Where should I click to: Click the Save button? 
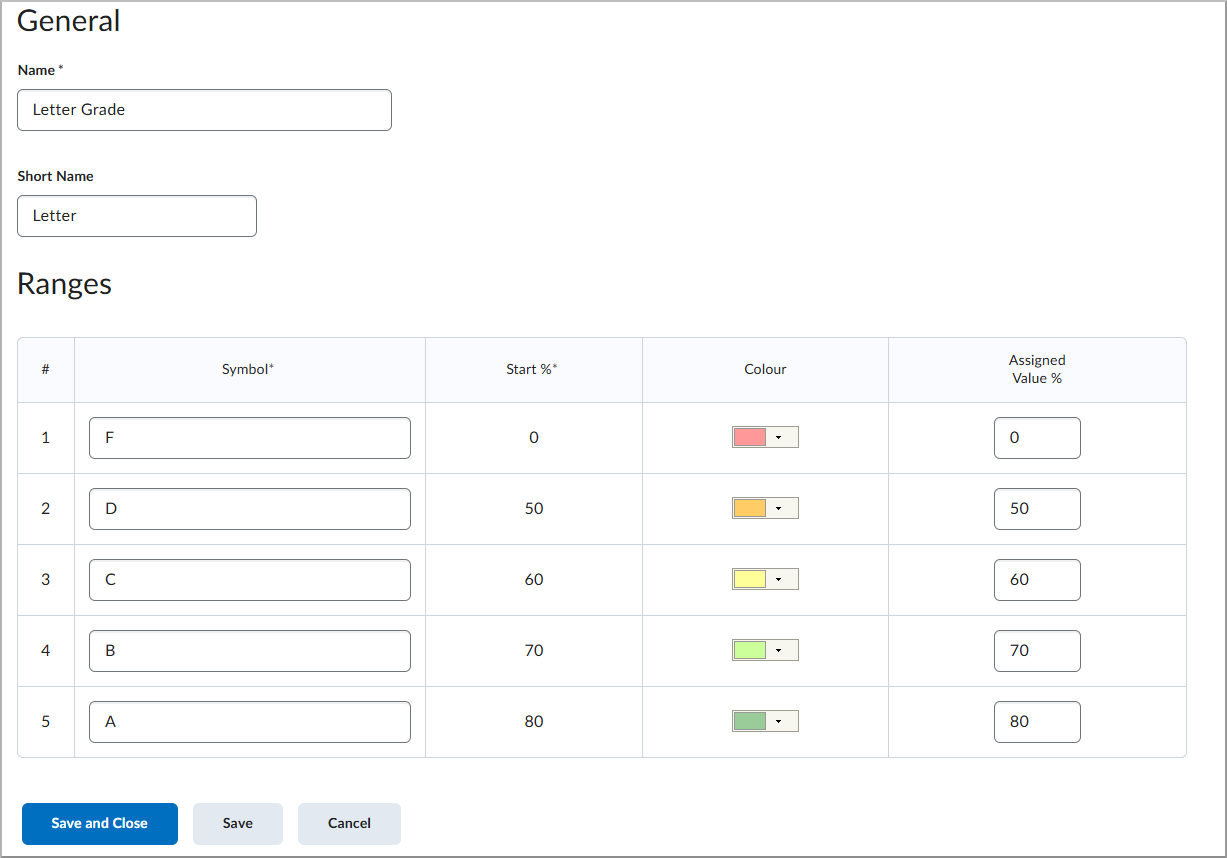tap(238, 824)
